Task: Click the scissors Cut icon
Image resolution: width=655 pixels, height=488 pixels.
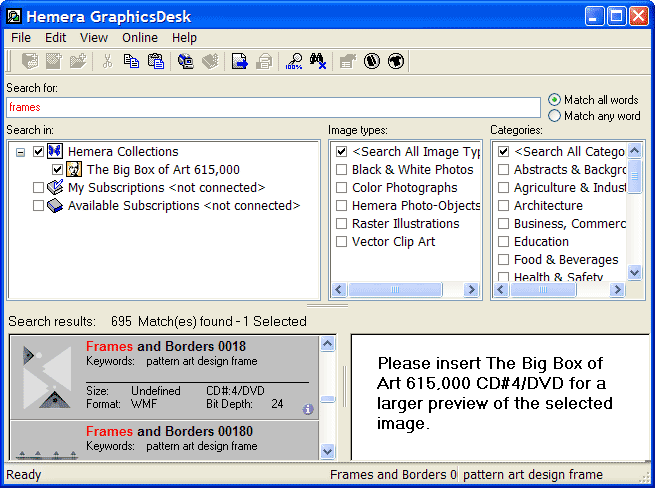Action: click(x=107, y=61)
